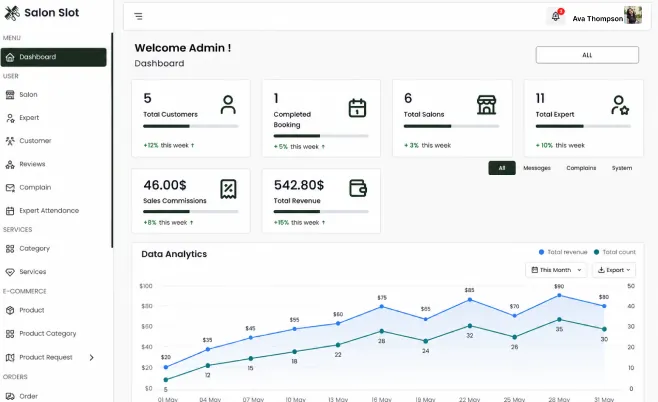Screen dimensions: 658x402
Task: Open the Export dropdown menu
Action: 614,270
